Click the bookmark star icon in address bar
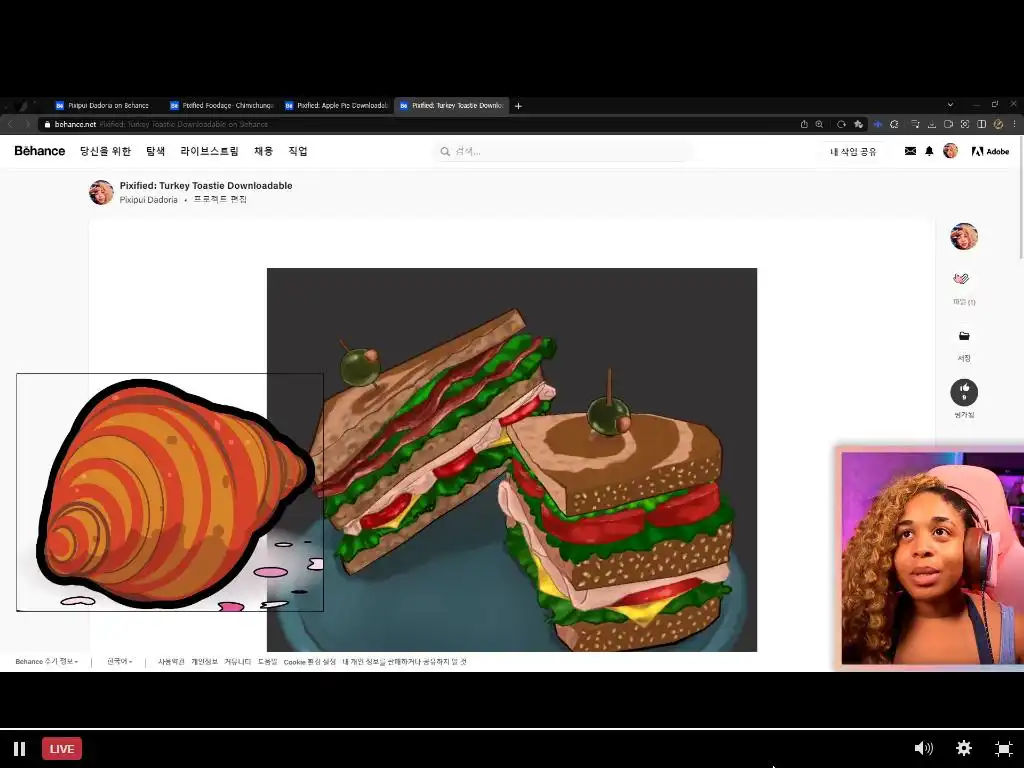 [x=858, y=124]
